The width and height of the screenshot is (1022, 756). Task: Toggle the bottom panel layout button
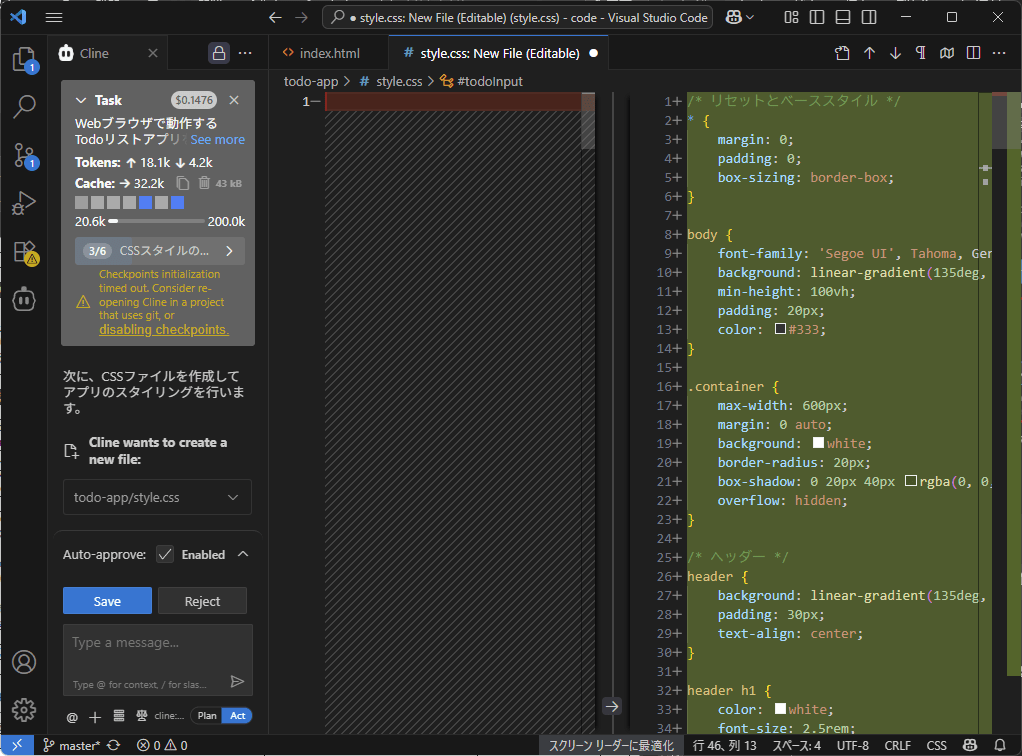pyautogui.click(x=844, y=17)
